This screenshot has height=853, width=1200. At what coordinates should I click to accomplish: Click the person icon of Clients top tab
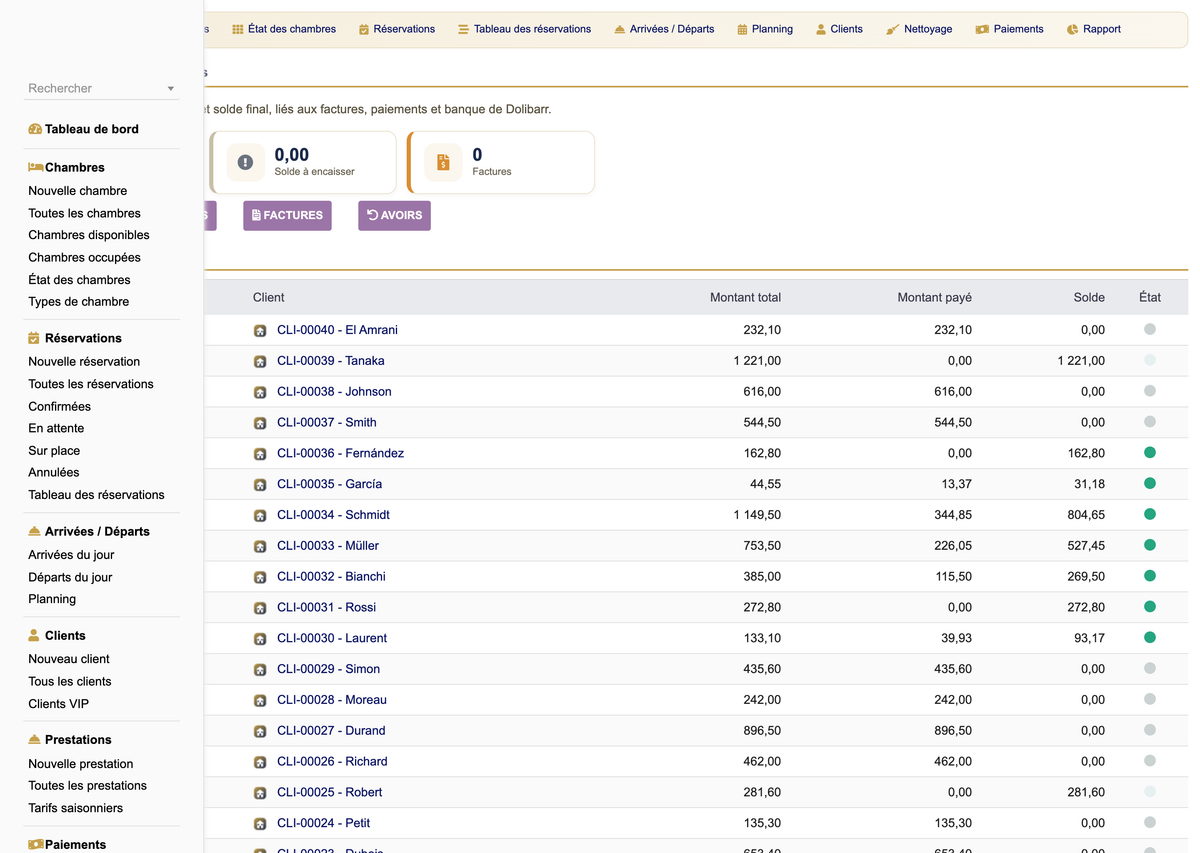coord(821,29)
